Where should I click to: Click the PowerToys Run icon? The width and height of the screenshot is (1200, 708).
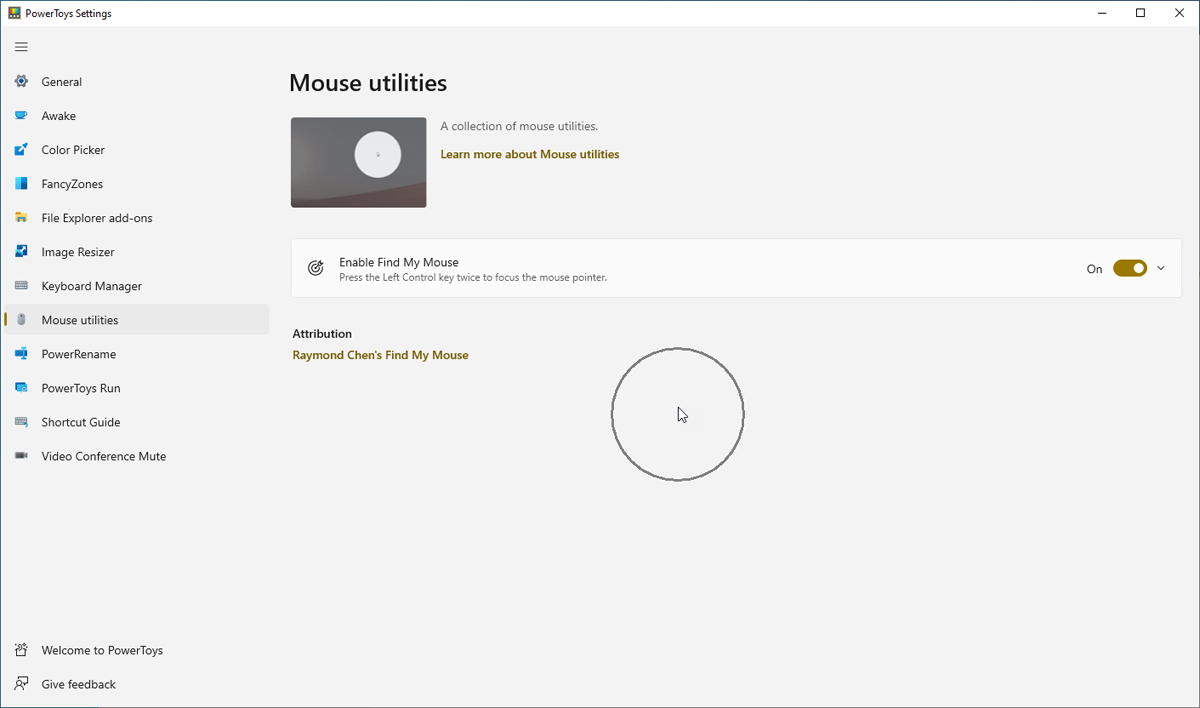pyautogui.click(x=21, y=388)
